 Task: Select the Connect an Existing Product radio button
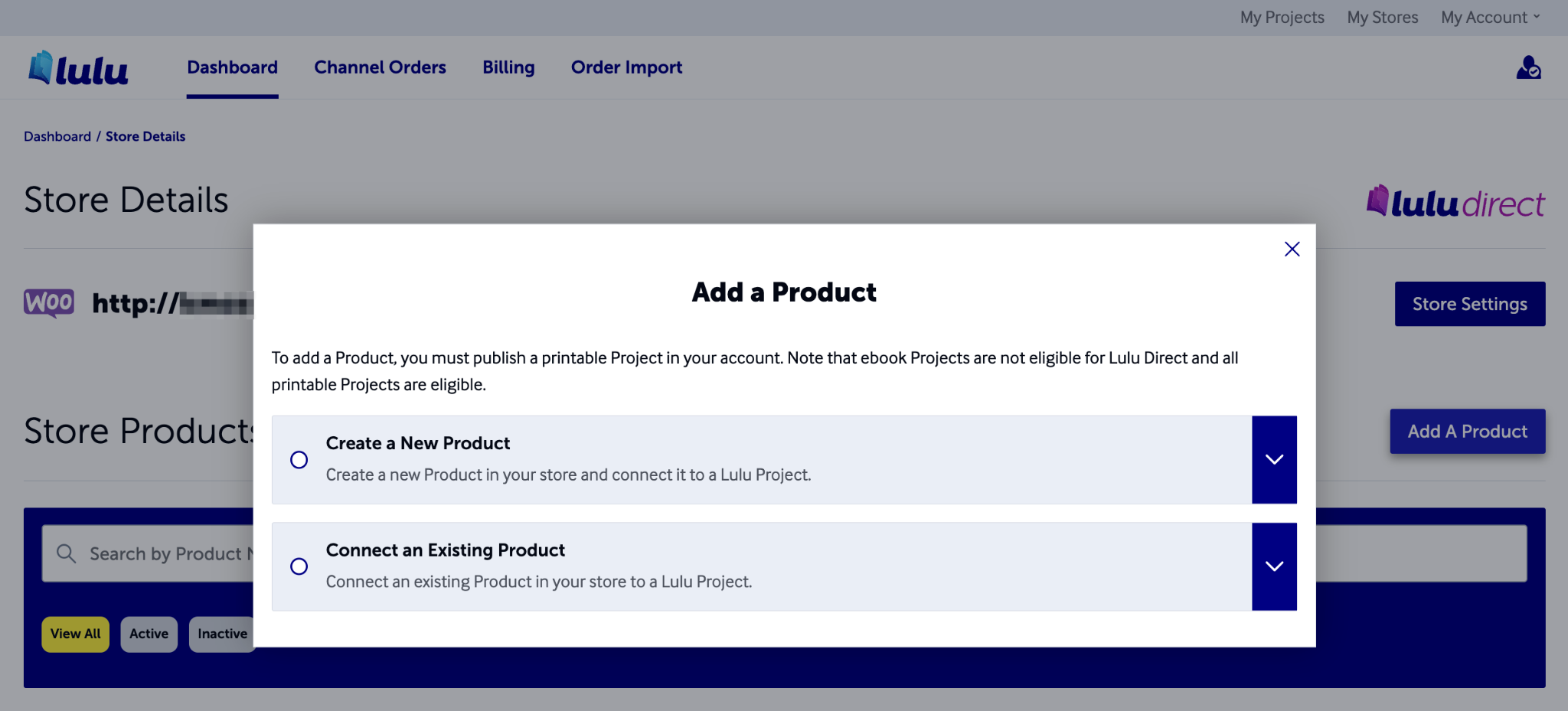(299, 566)
